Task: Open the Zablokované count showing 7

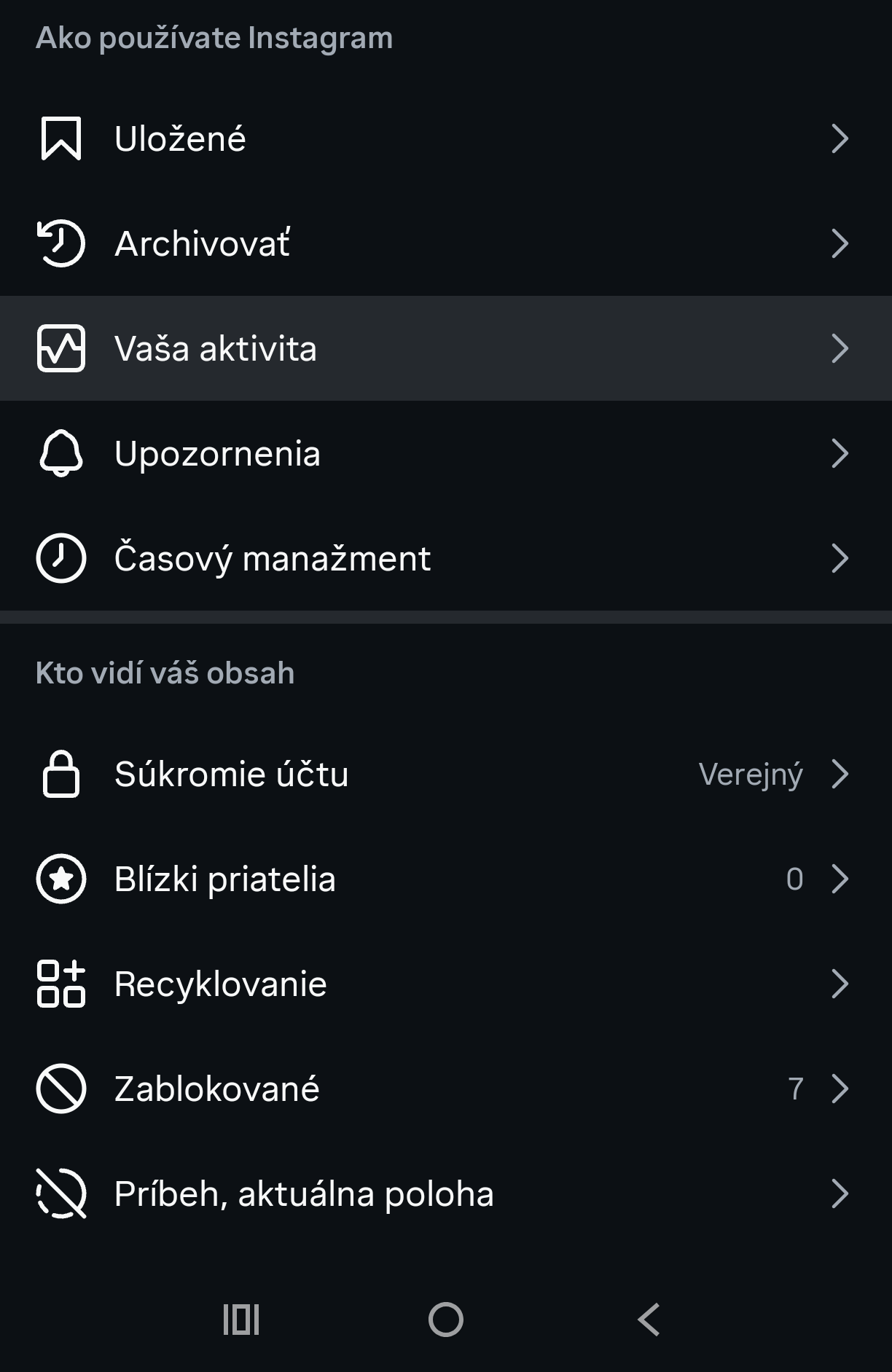Action: click(796, 1089)
